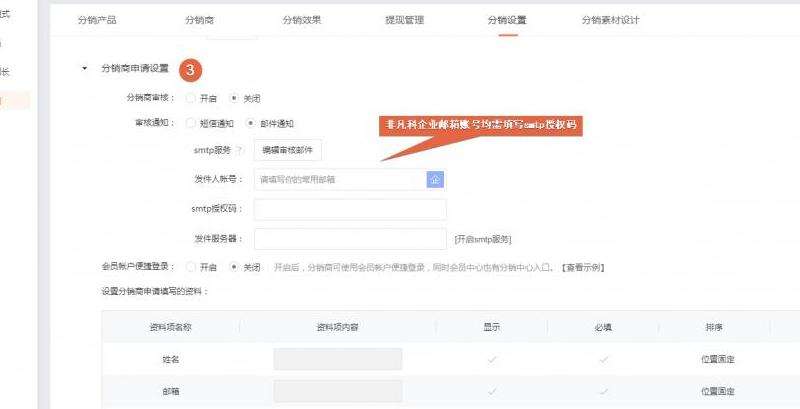The height and width of the screenshot is (409, 800).
Task: Go to the 分销素材设计 tab
Action: point(609,20)
